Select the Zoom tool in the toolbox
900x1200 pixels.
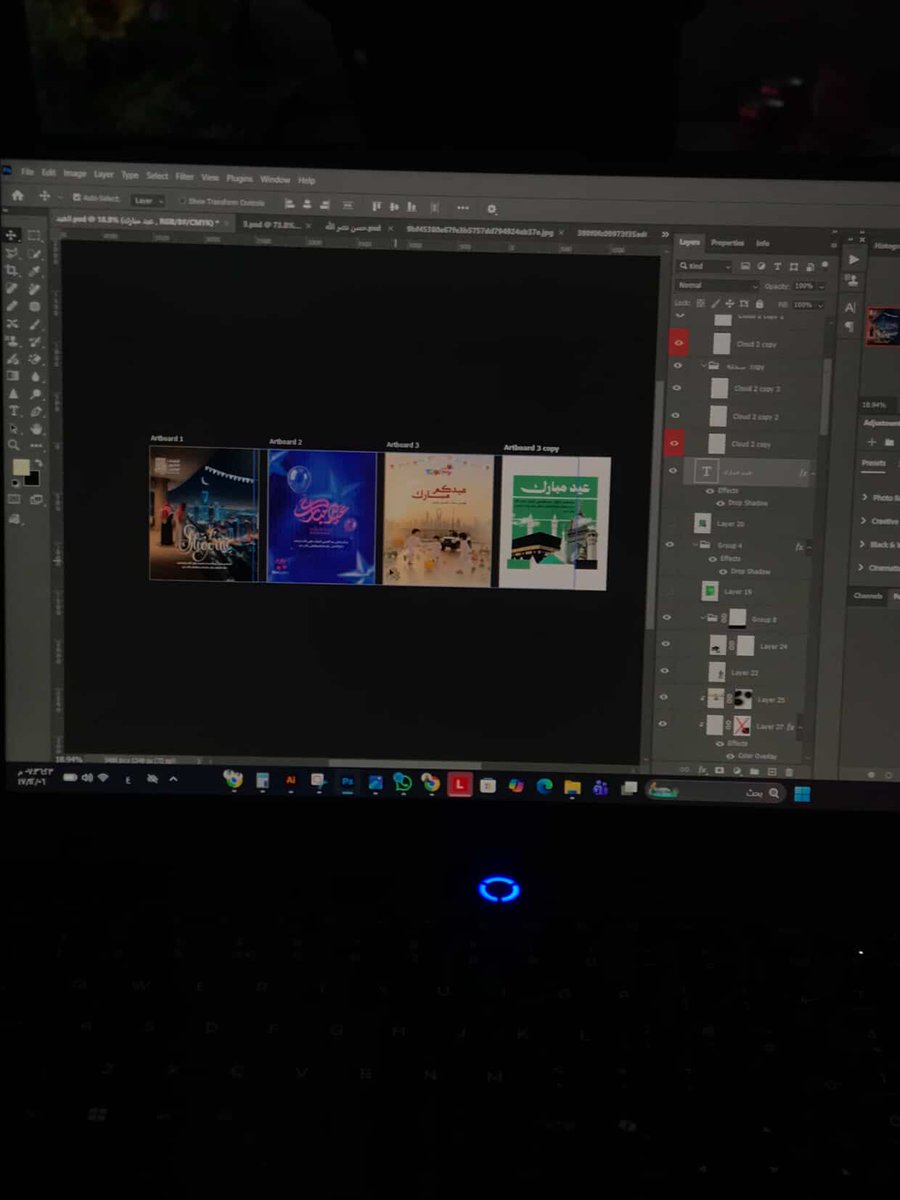[13, 445]
